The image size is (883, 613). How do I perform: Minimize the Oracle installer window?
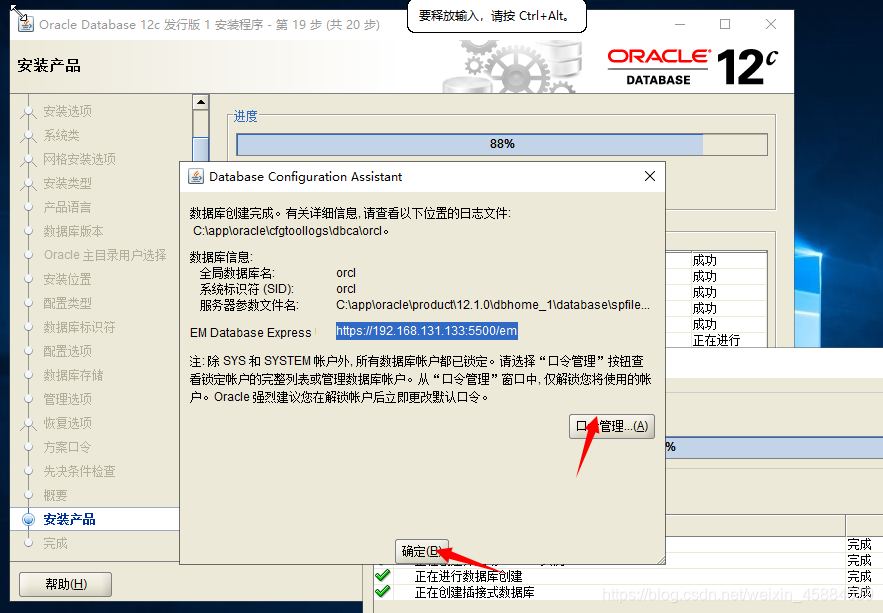[680, 24]
